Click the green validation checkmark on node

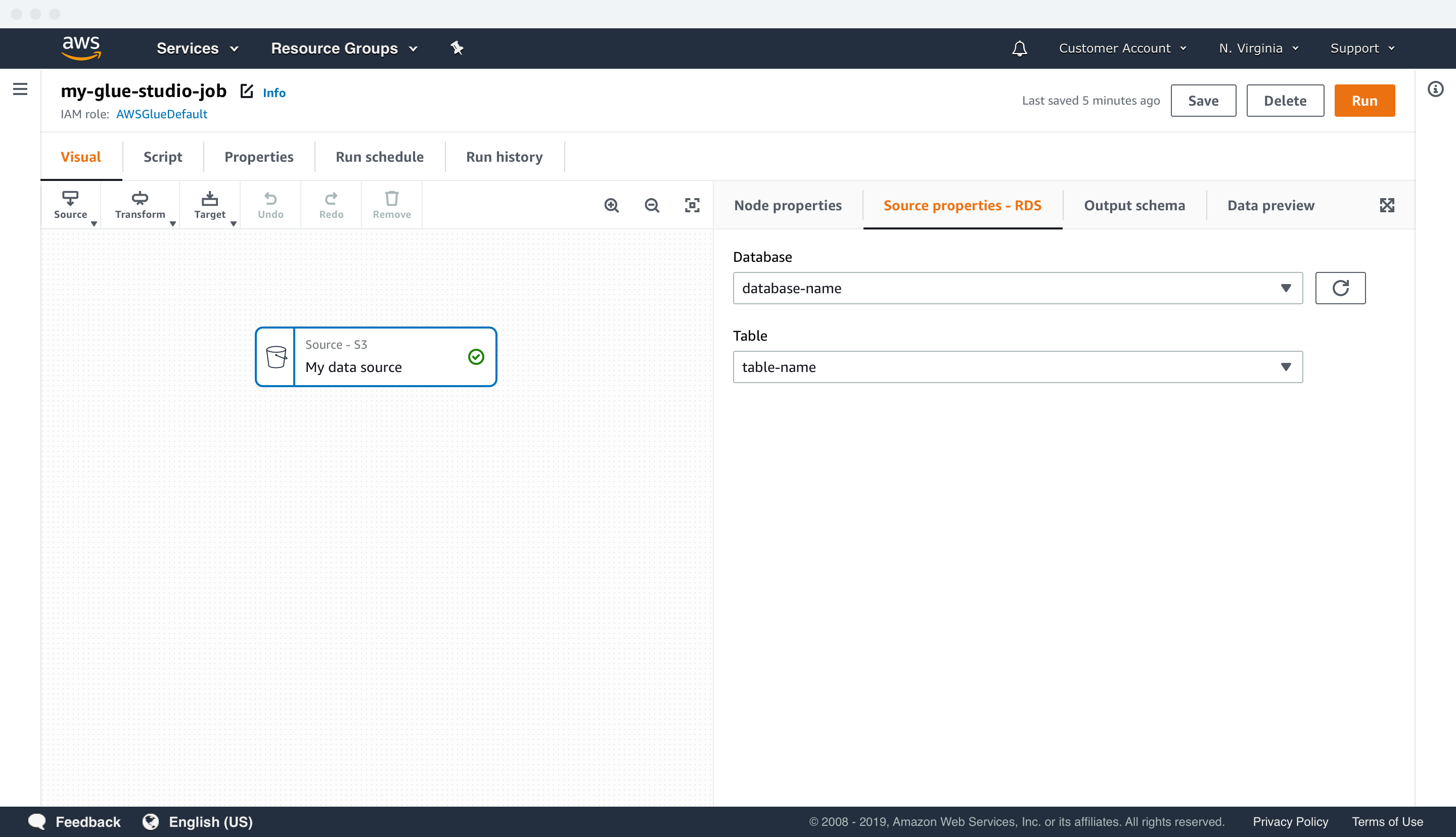point(476,357)
